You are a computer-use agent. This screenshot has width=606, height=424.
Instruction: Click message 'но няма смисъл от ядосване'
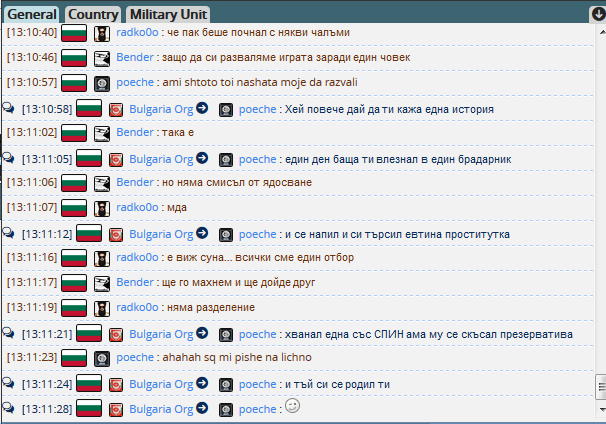[x=237, y=182]
